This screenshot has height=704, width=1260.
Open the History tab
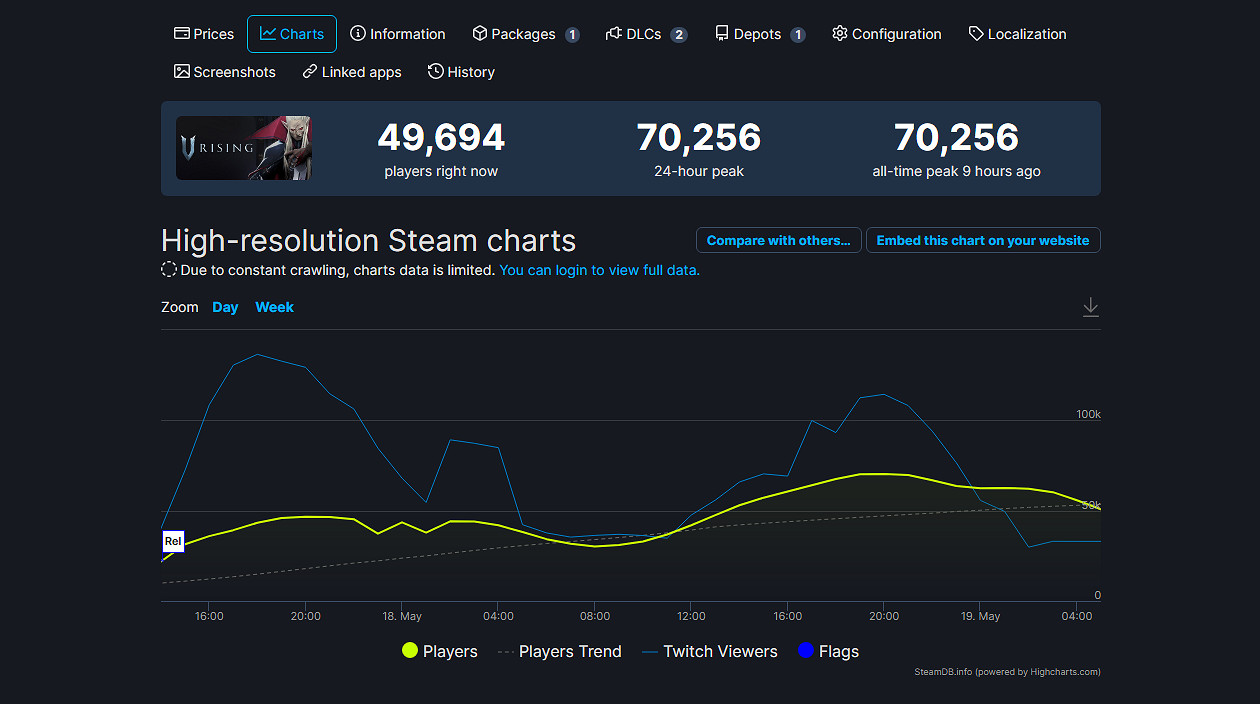click(x=461, y=71)
